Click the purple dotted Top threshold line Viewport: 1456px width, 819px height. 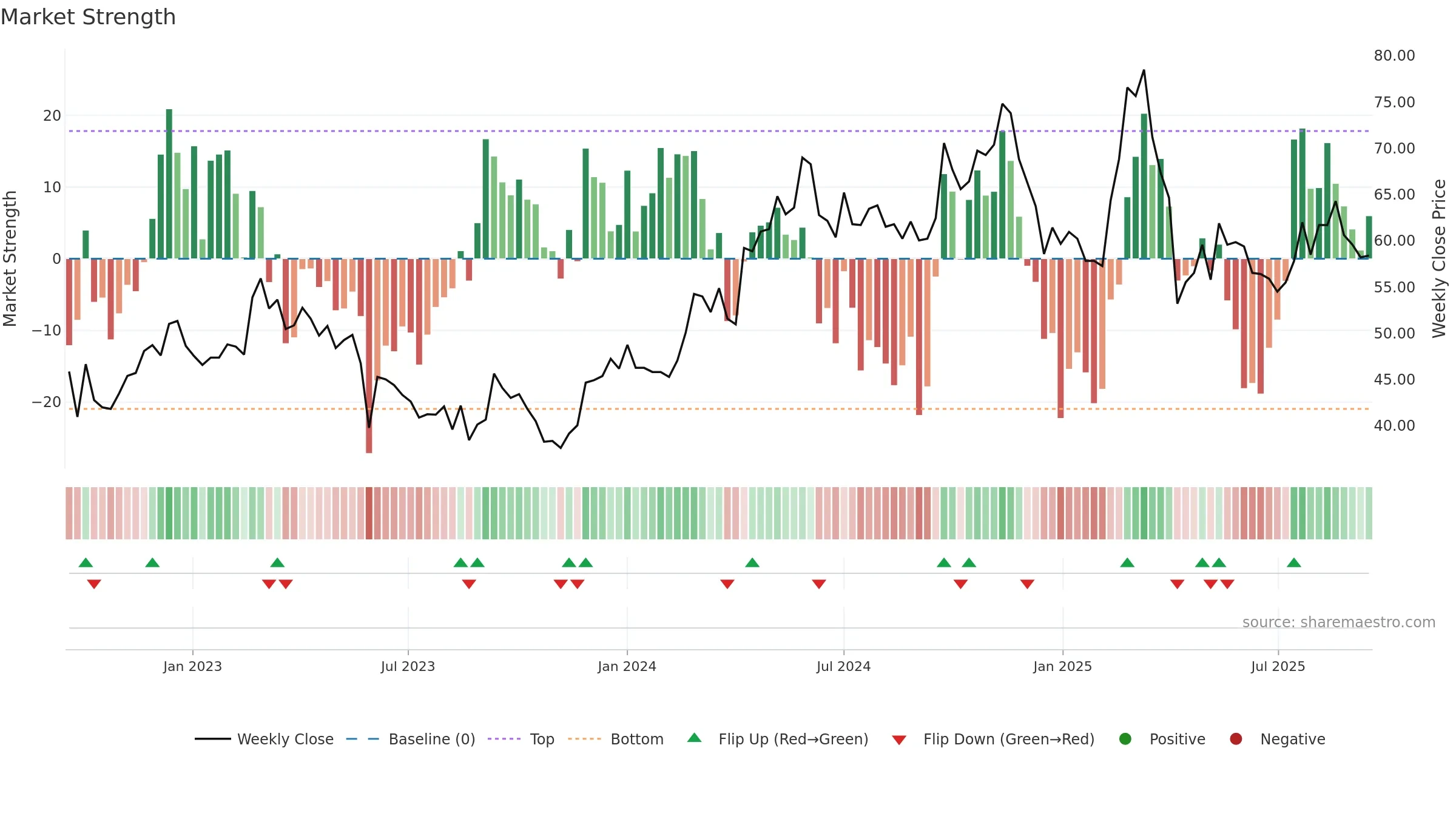click(x=719, y=131)
